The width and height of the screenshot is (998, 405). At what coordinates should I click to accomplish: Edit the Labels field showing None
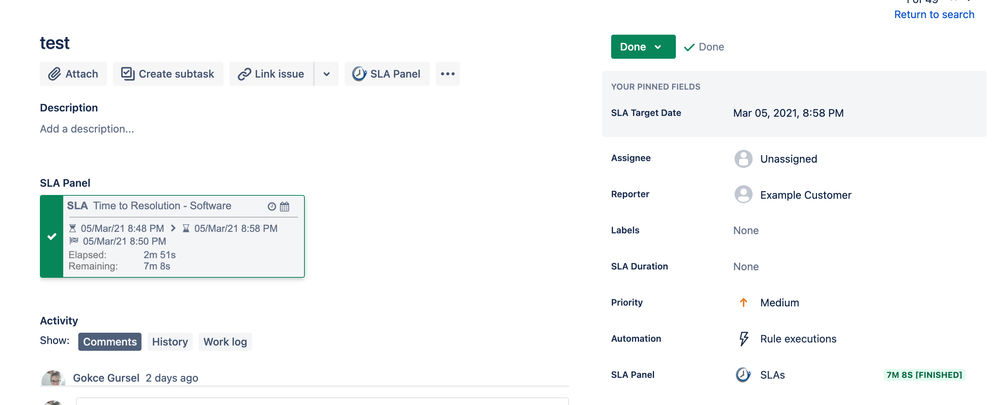click(746, 231)
